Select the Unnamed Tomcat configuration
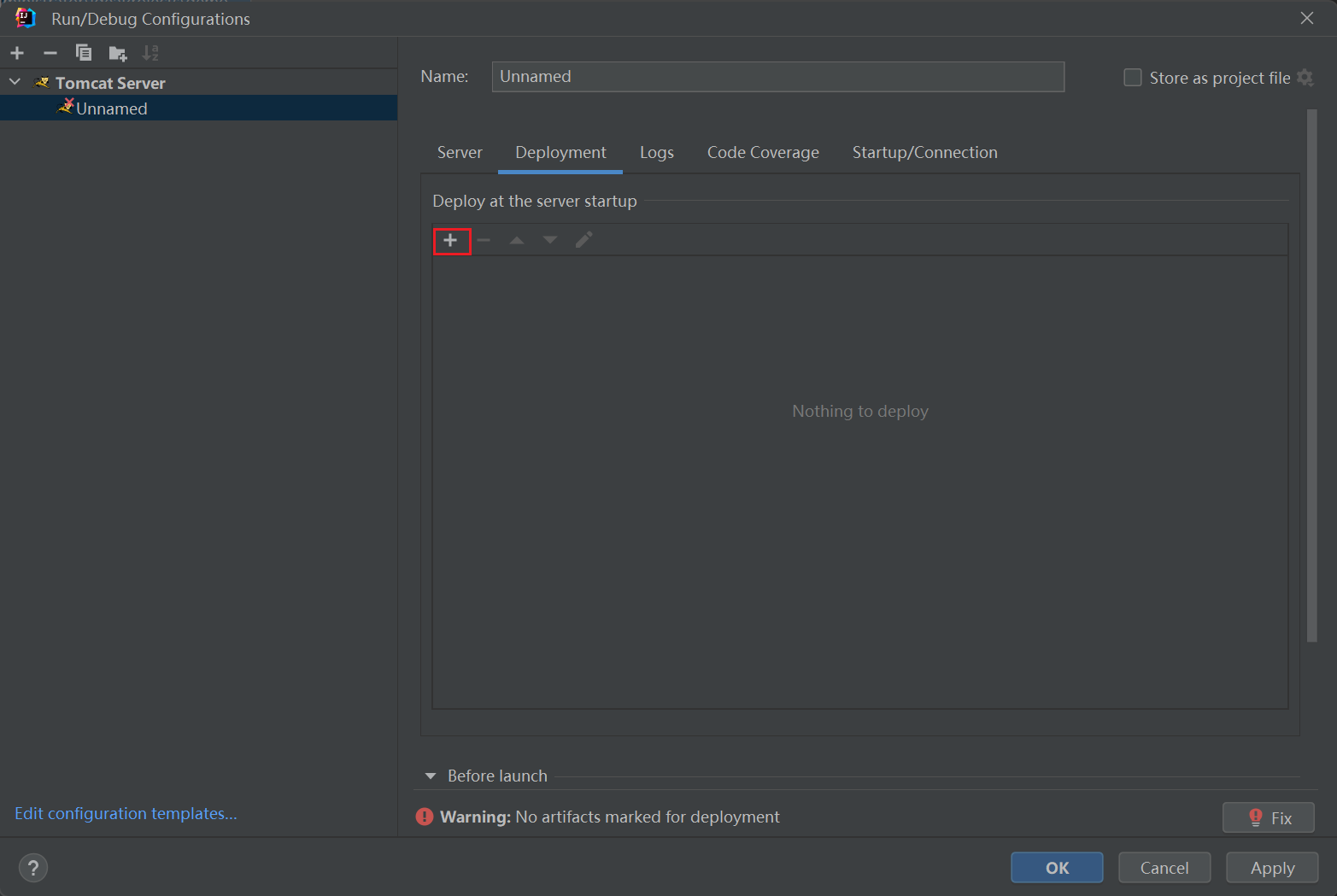The image size is (1337, 896). (x=112, y=108)
